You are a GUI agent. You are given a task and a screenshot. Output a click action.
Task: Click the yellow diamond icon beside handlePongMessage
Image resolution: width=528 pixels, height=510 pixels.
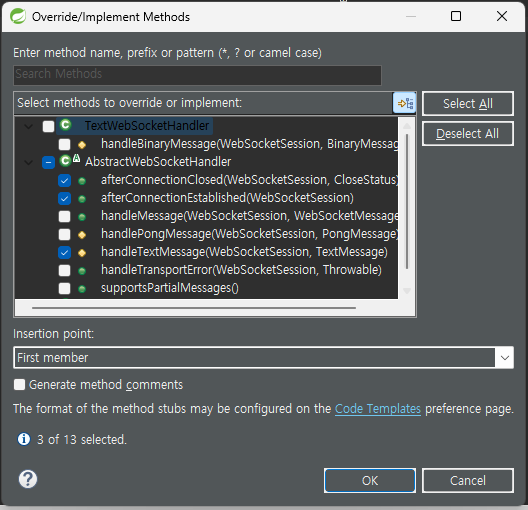82,235
